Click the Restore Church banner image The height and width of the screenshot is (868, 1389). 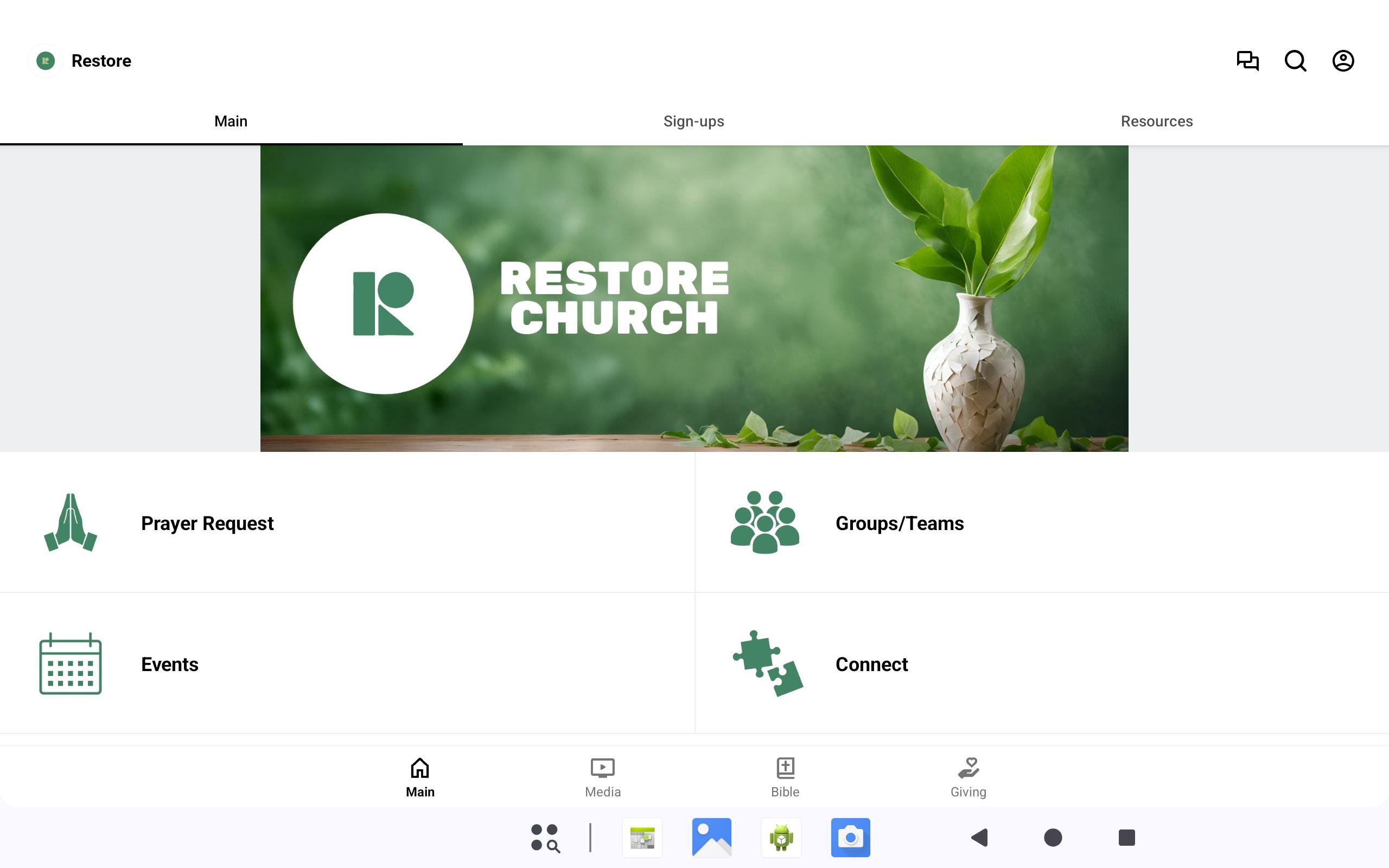pos(693,298)
